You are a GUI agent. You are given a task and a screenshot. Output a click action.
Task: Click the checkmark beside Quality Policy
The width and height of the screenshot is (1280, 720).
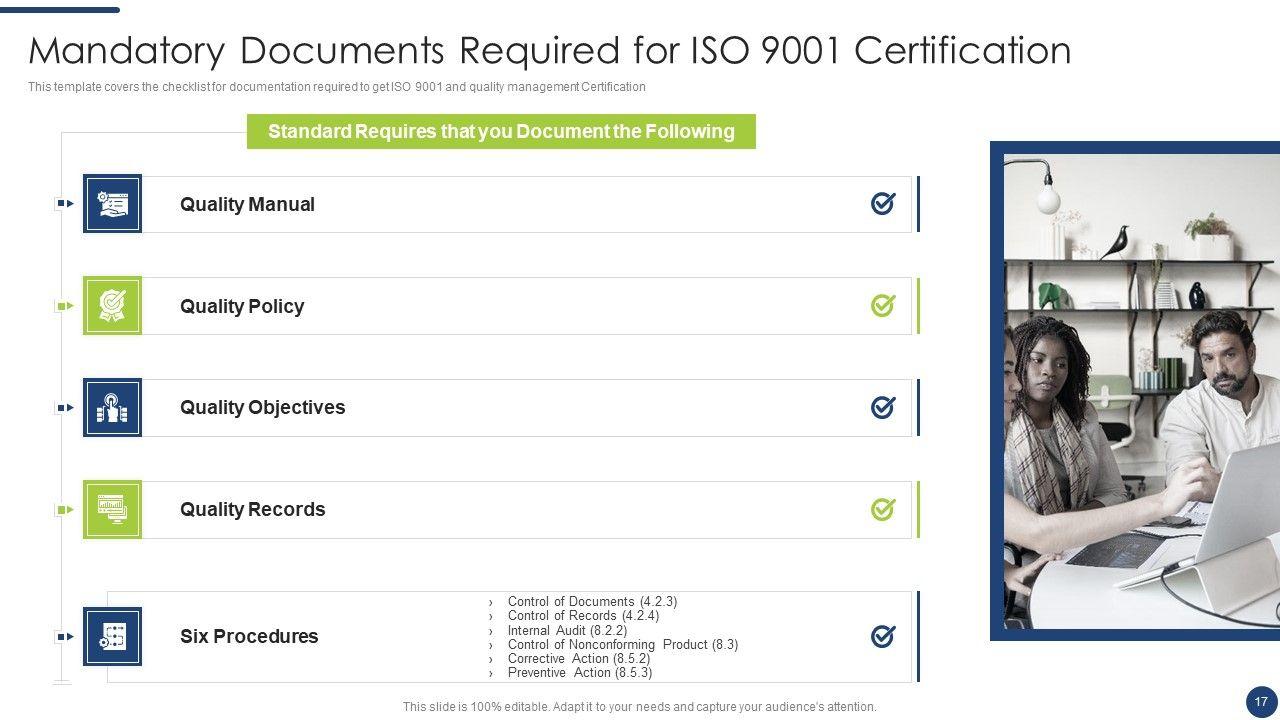click(x=883, y=305)
